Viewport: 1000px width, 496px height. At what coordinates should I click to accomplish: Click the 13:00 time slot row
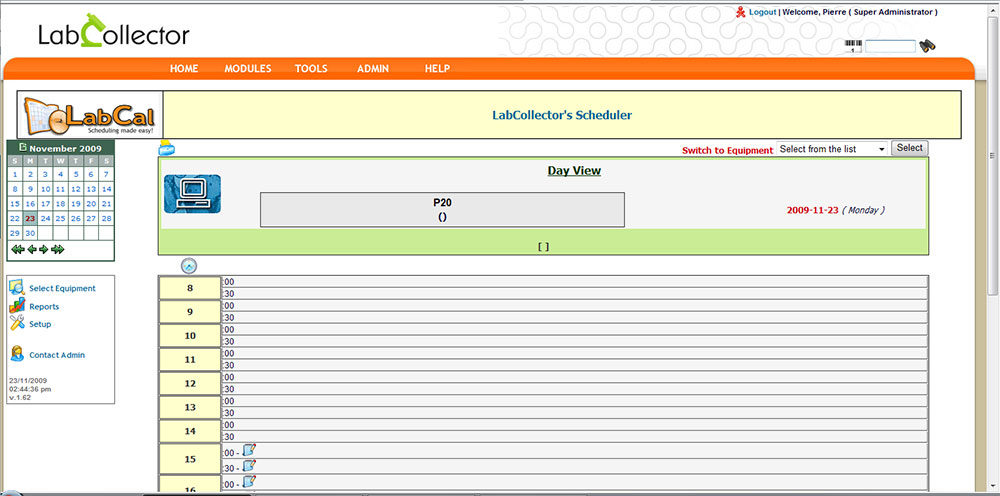574,401
